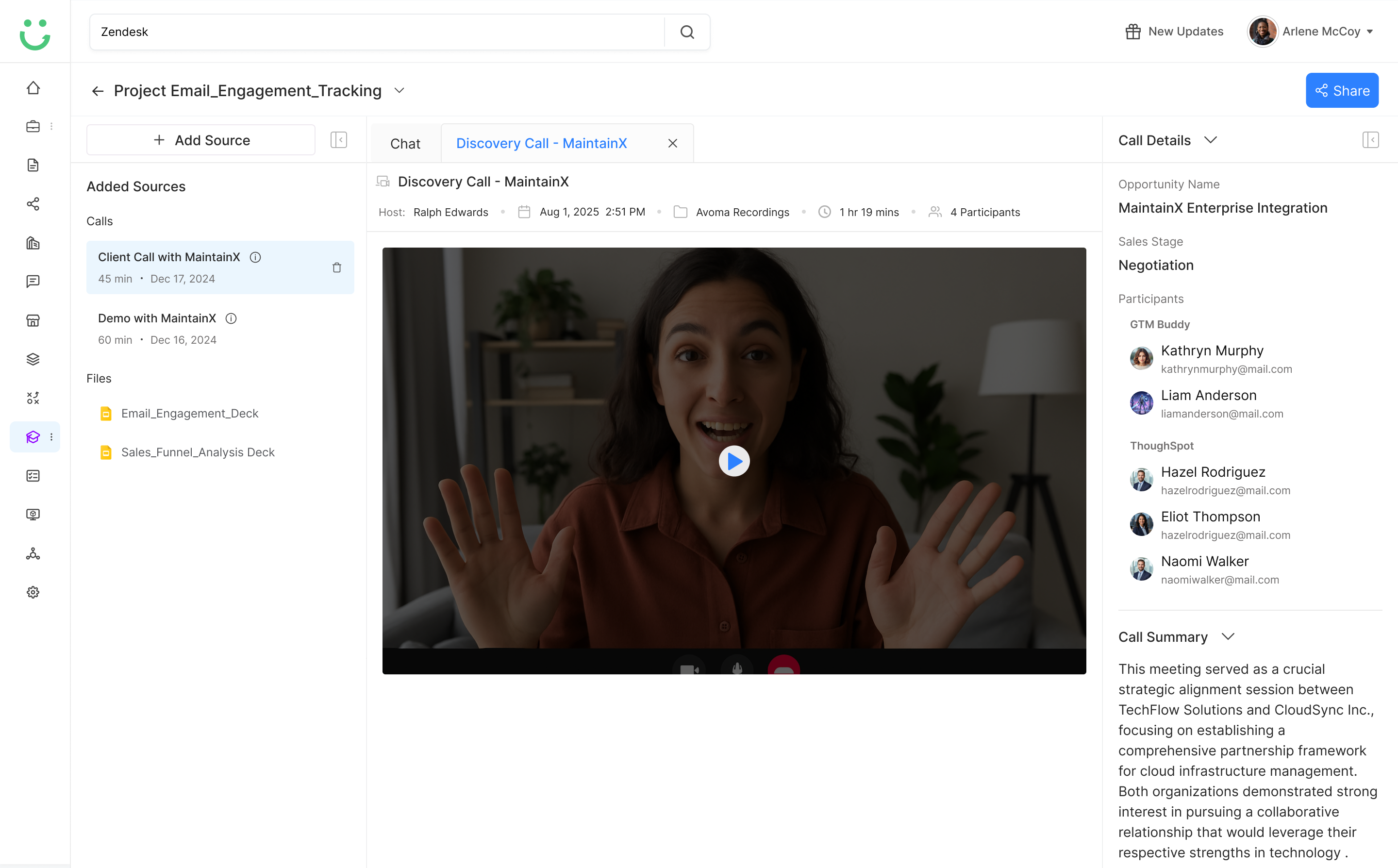Show info for Demo with MaintainX

coord(231,318)
